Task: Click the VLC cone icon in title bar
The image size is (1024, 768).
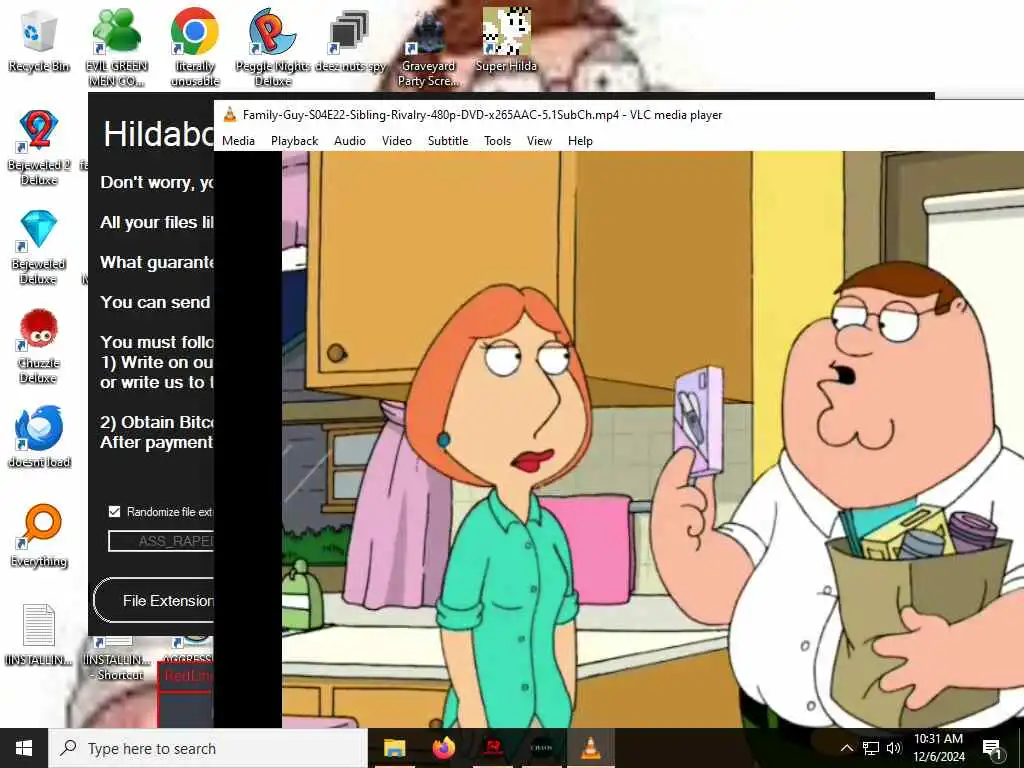Action: [230, 115]
